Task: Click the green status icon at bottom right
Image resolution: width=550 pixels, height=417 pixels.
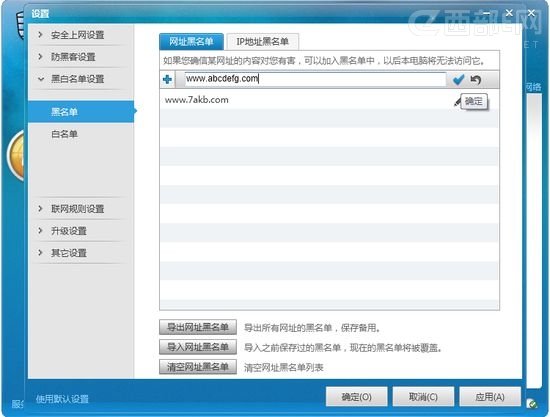Action: 532,404
